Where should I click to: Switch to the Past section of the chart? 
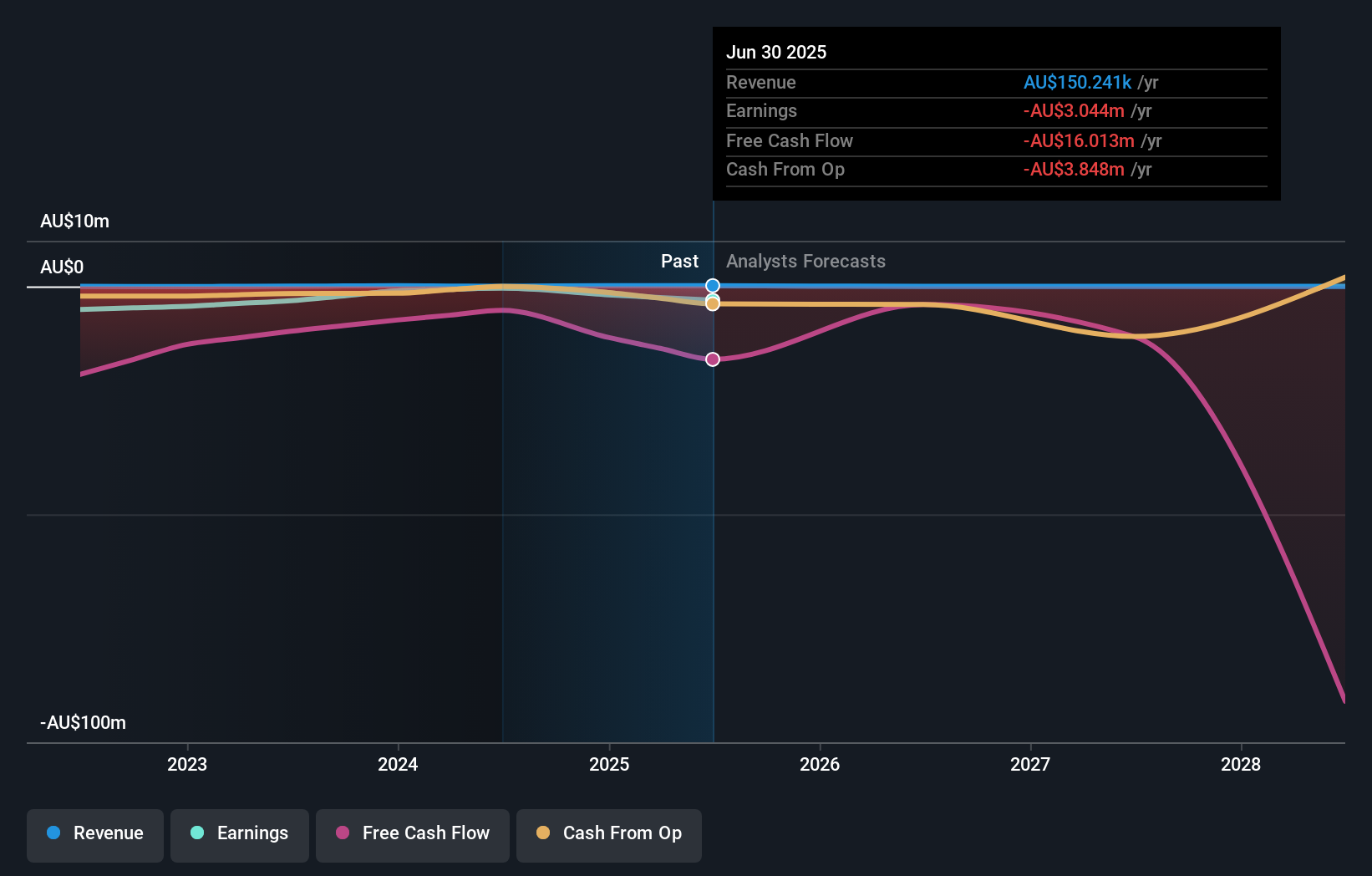coord(679,261)
